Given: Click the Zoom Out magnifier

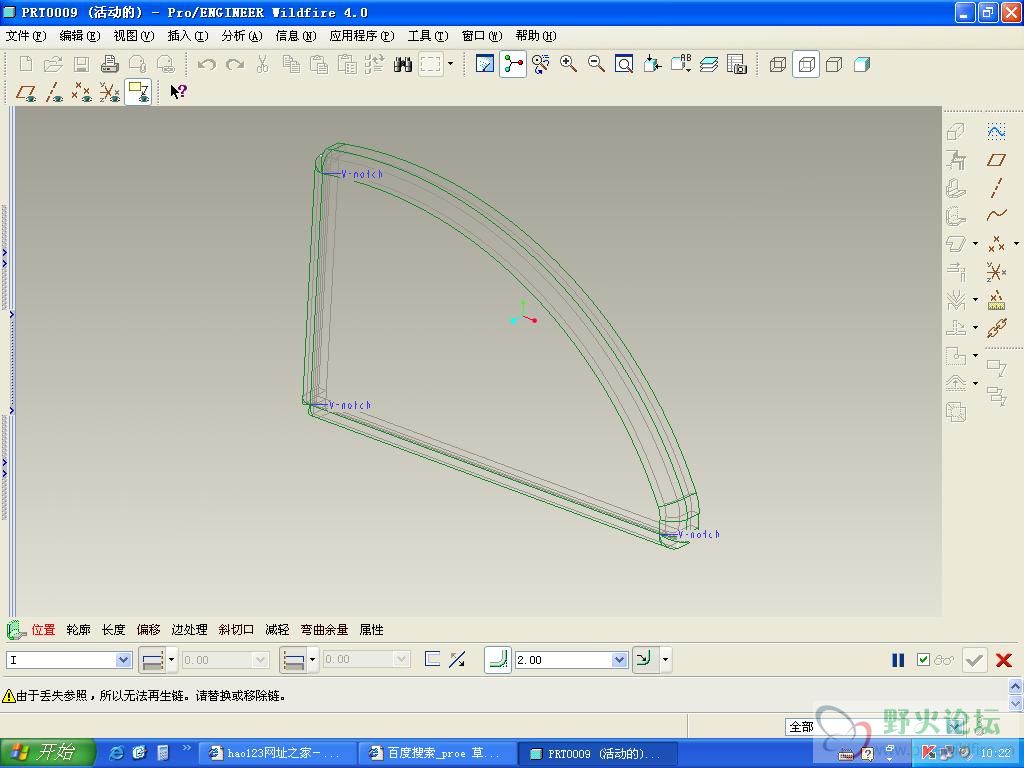Looking at the screenshot, I should click(x=596, y=64).
